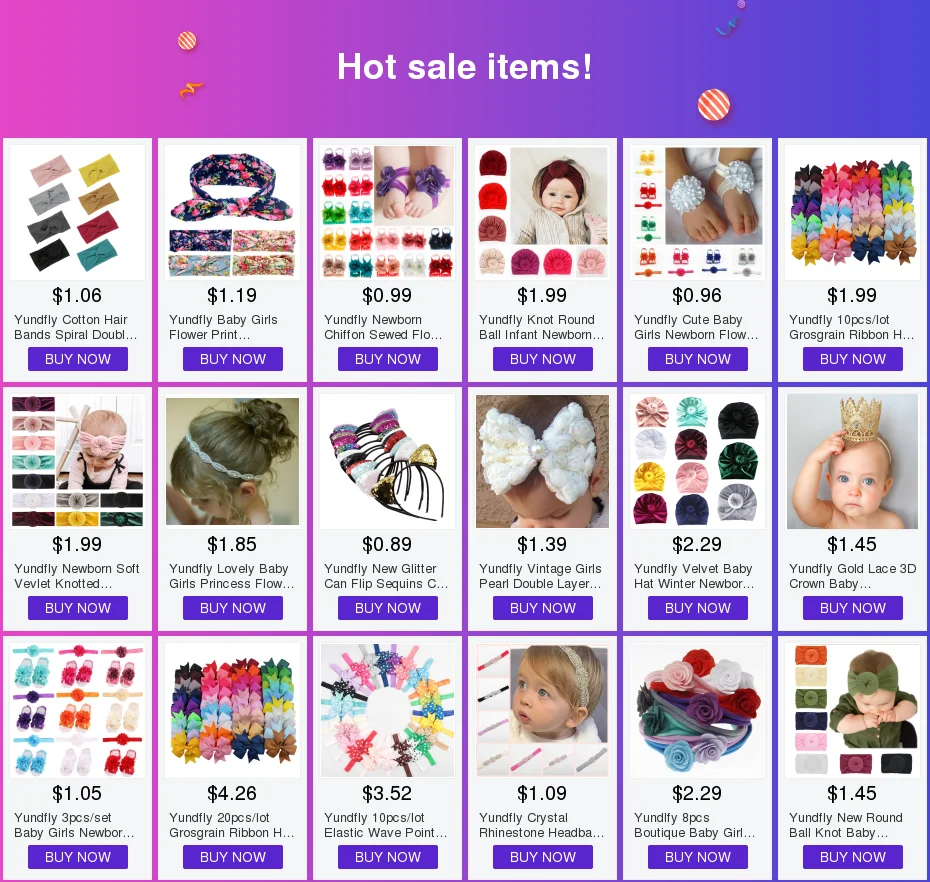Open the 3pcs/set Baby Girls Newborn image
This screenshot has height=882, width=930.
[x=77, y=711]
